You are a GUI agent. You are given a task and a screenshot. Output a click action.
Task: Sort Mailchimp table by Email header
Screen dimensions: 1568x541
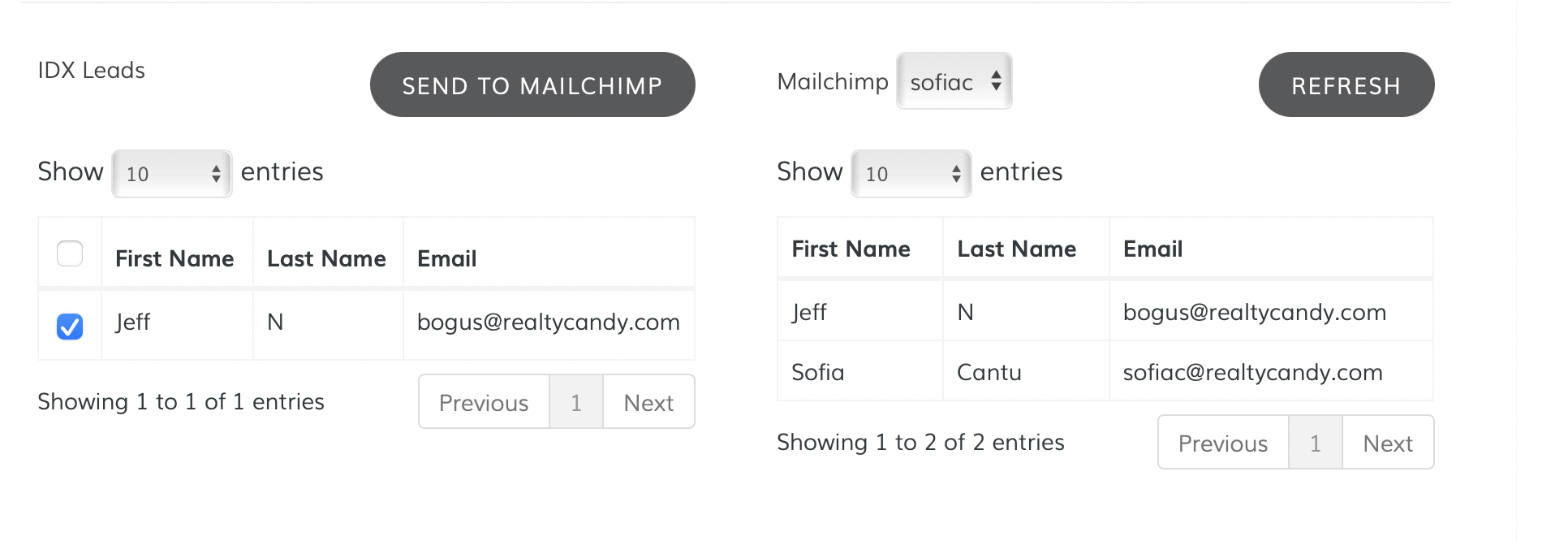click(x=1152, y=249)
